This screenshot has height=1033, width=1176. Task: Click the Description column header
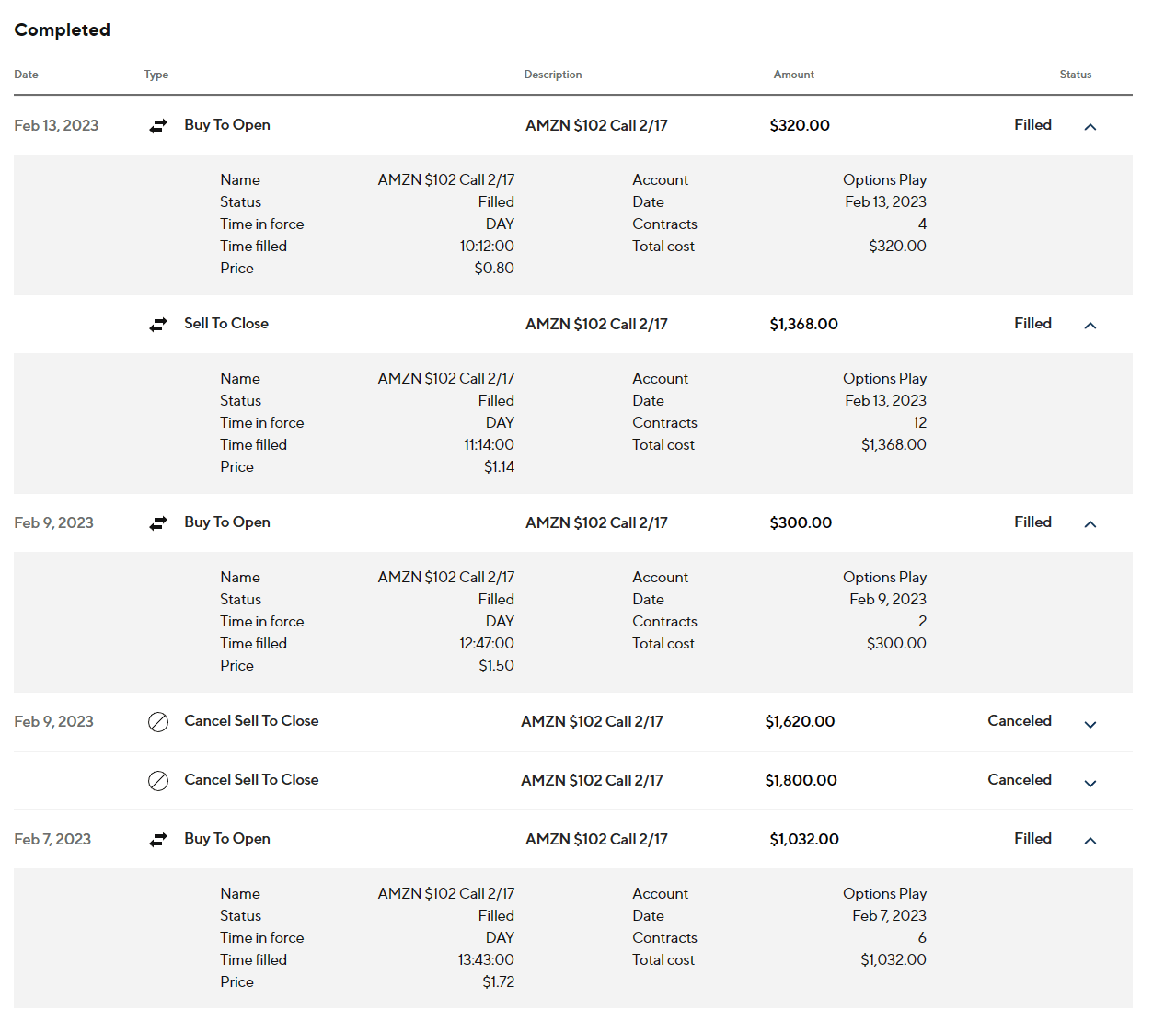click(x=552, y=75)
